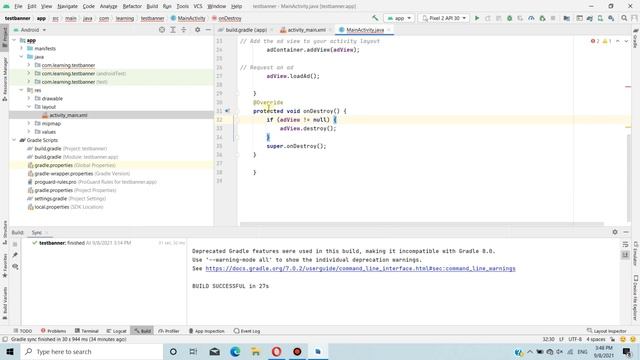Viewport: 640px width, 360px height.
Task: Open File Explorer from the taskbar
Action: [256, 351]
